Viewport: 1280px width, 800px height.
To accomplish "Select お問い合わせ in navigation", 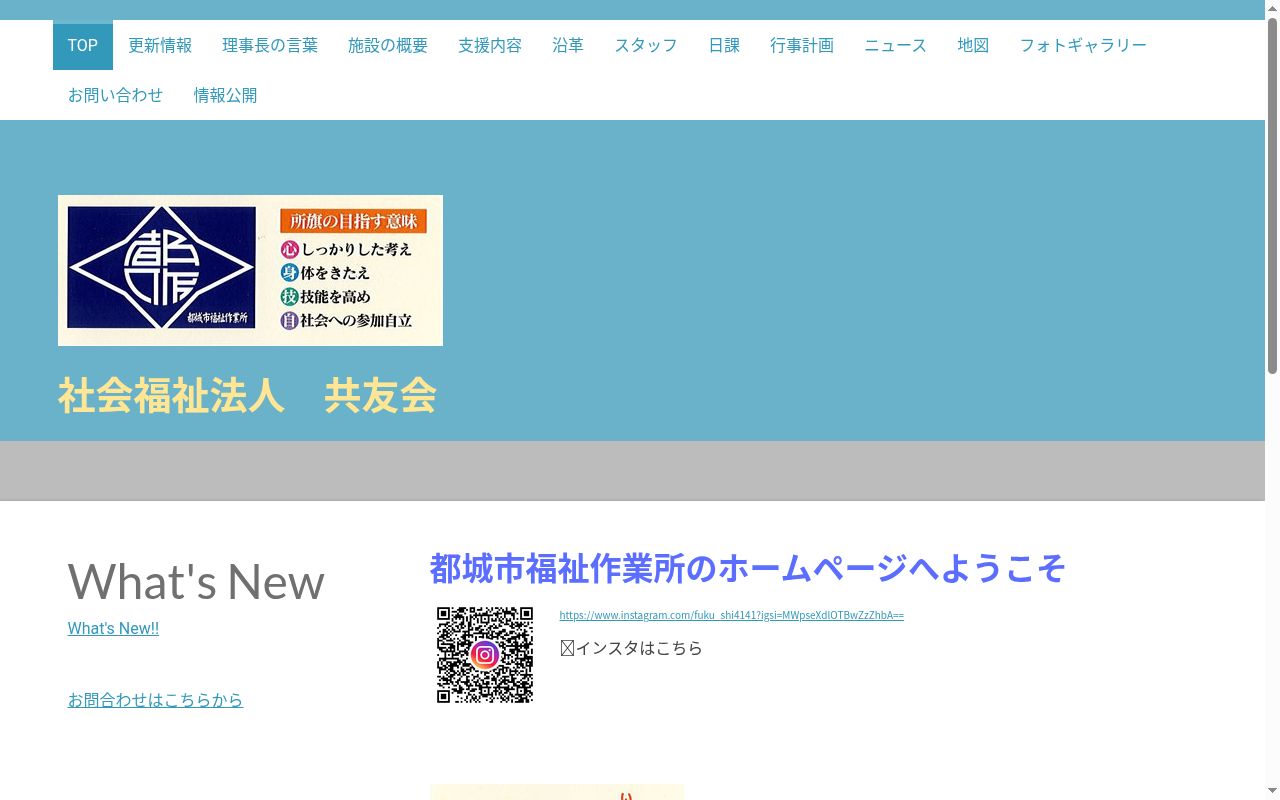I will tap(116, 95).
